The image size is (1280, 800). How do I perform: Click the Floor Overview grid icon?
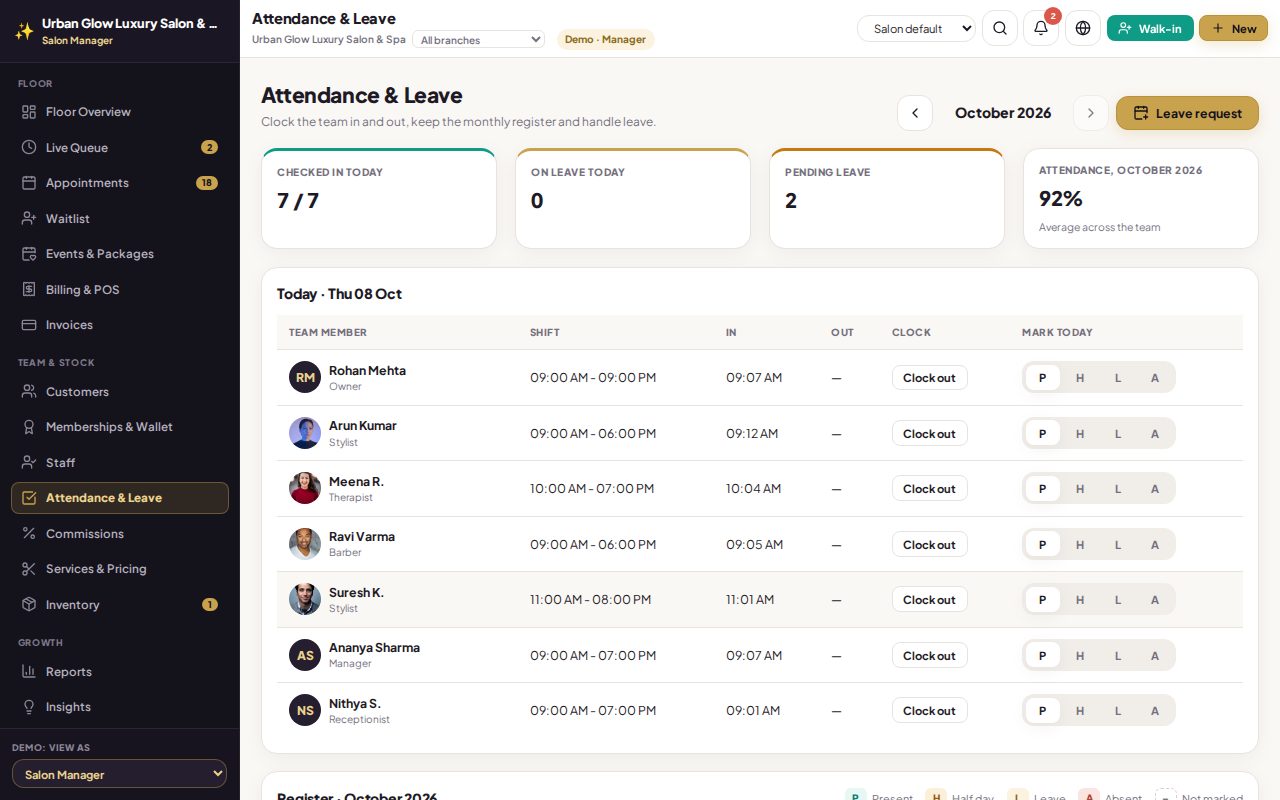29,112
